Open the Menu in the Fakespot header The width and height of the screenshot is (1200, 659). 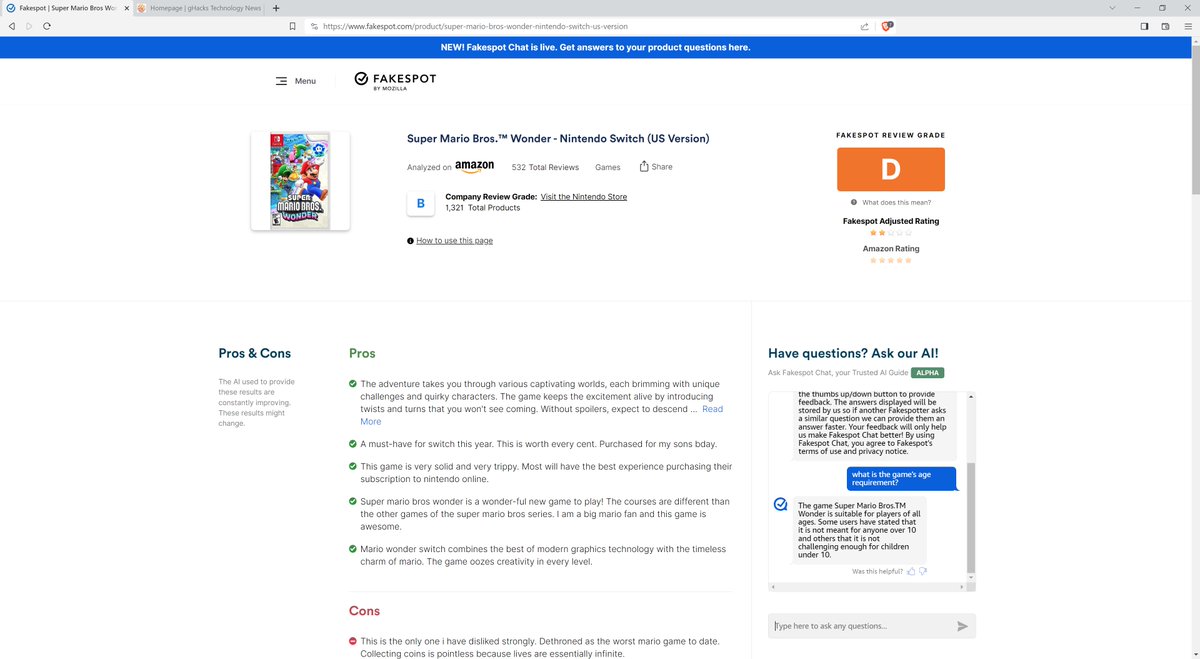pyautogui.click(x=296, y=80)
